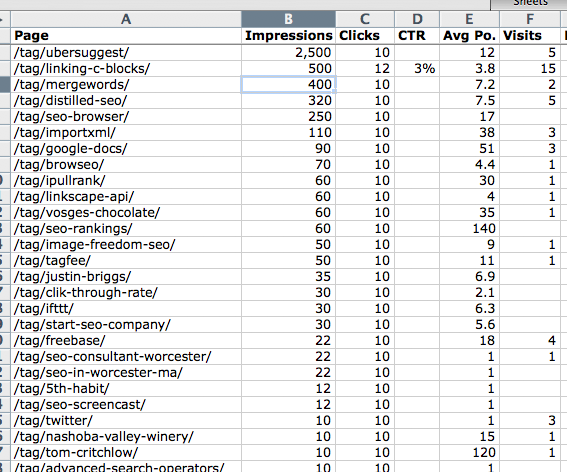The width and height of the screenshot is (567, 472).
Task: Select the /tag/tom-critchlow/ cell
Action: point(126,452)
